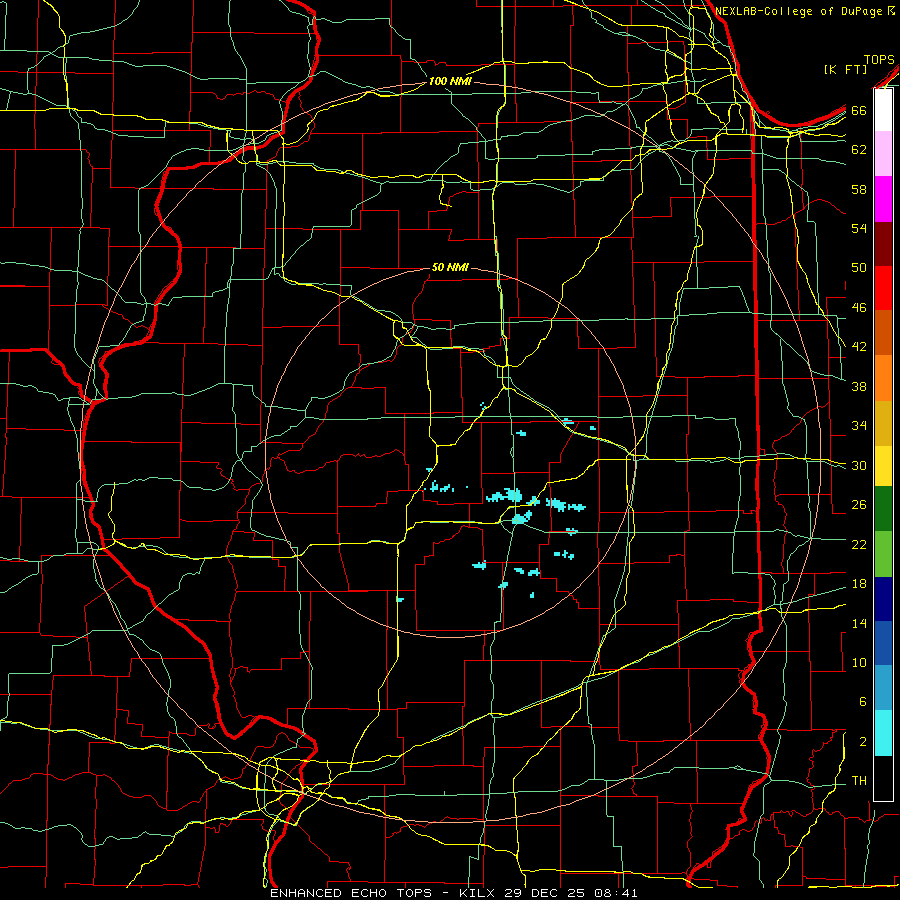Click the NEXLAB-College of DuPage text
The width and height of the screenshot is (900, 900).
click(800, 11)
